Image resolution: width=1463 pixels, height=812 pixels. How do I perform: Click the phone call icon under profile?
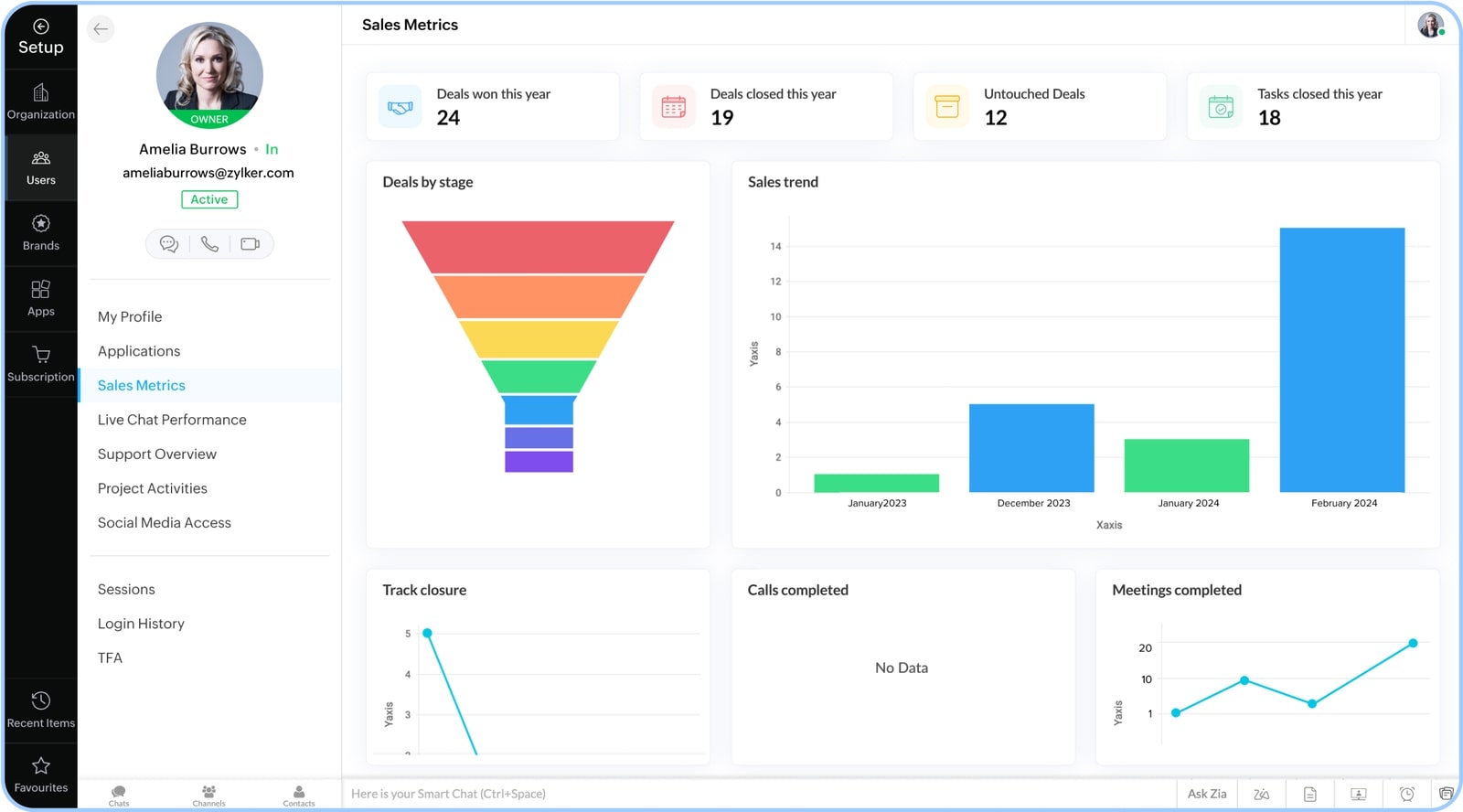209,244
